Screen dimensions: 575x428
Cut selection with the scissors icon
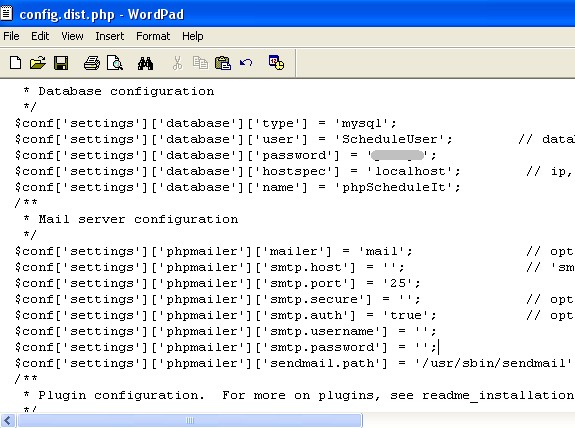click(177, 63)
